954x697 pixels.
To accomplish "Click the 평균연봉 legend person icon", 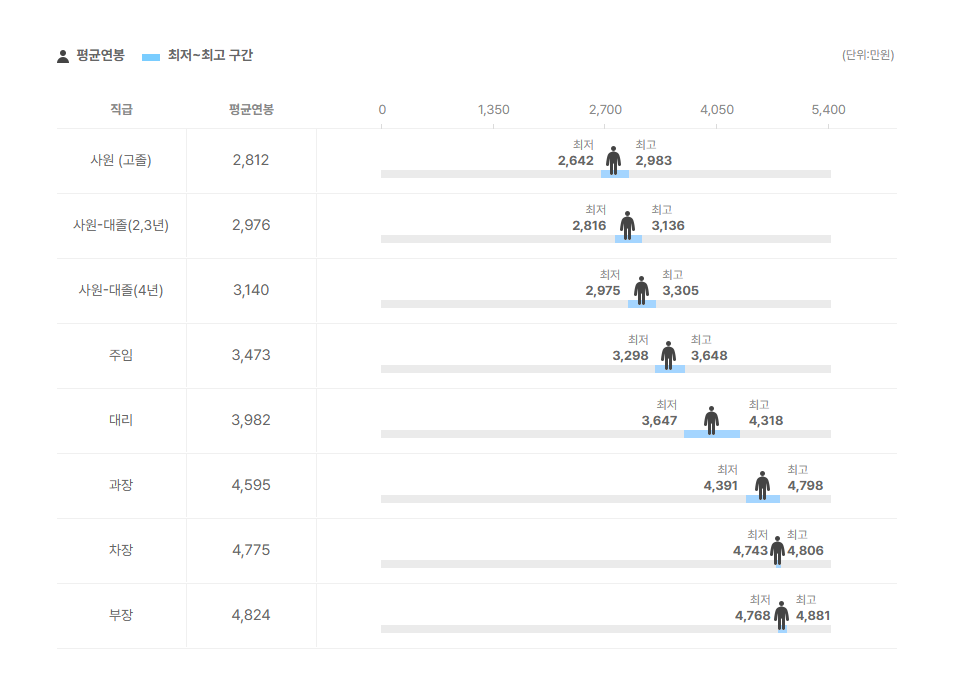I will [63, 57].
